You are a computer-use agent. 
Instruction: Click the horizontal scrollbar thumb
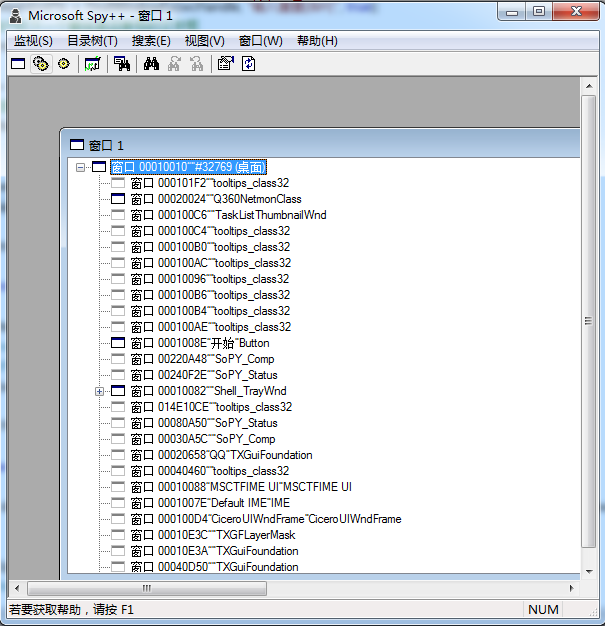147,588
